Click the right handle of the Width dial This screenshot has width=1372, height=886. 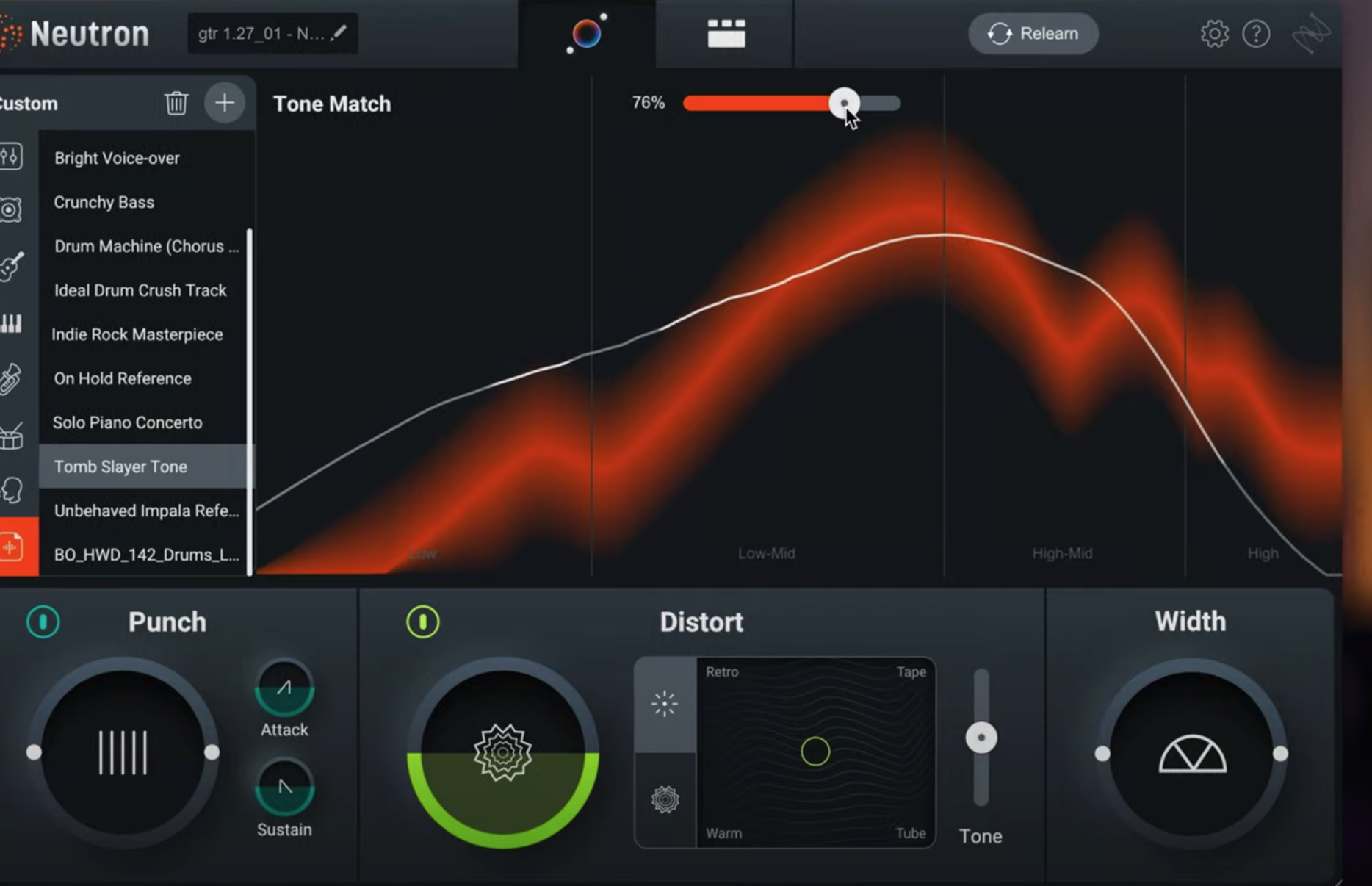pyautogui.click(x=1280, y=754)
